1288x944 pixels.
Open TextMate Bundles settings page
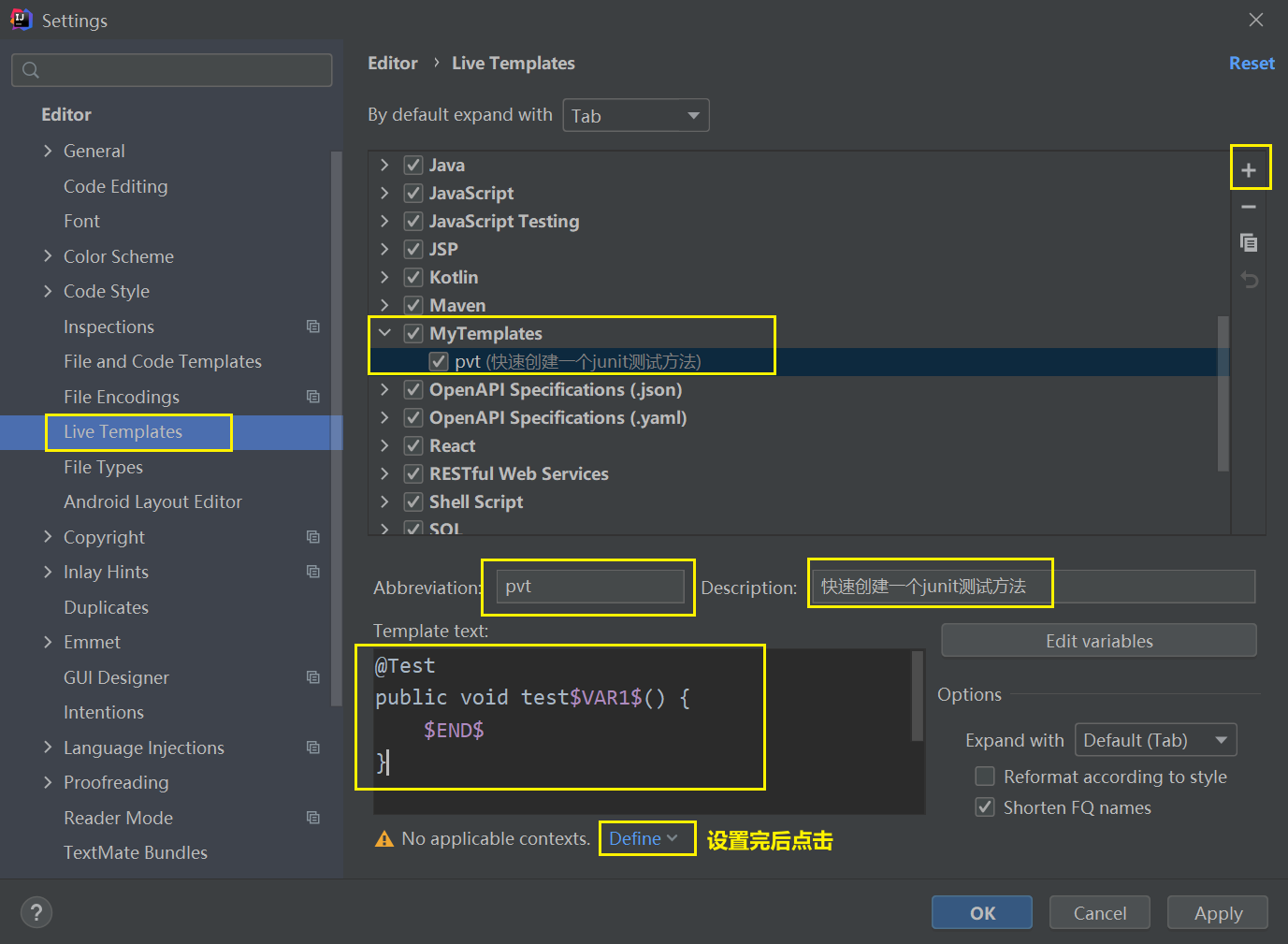(x=136, y=852)
